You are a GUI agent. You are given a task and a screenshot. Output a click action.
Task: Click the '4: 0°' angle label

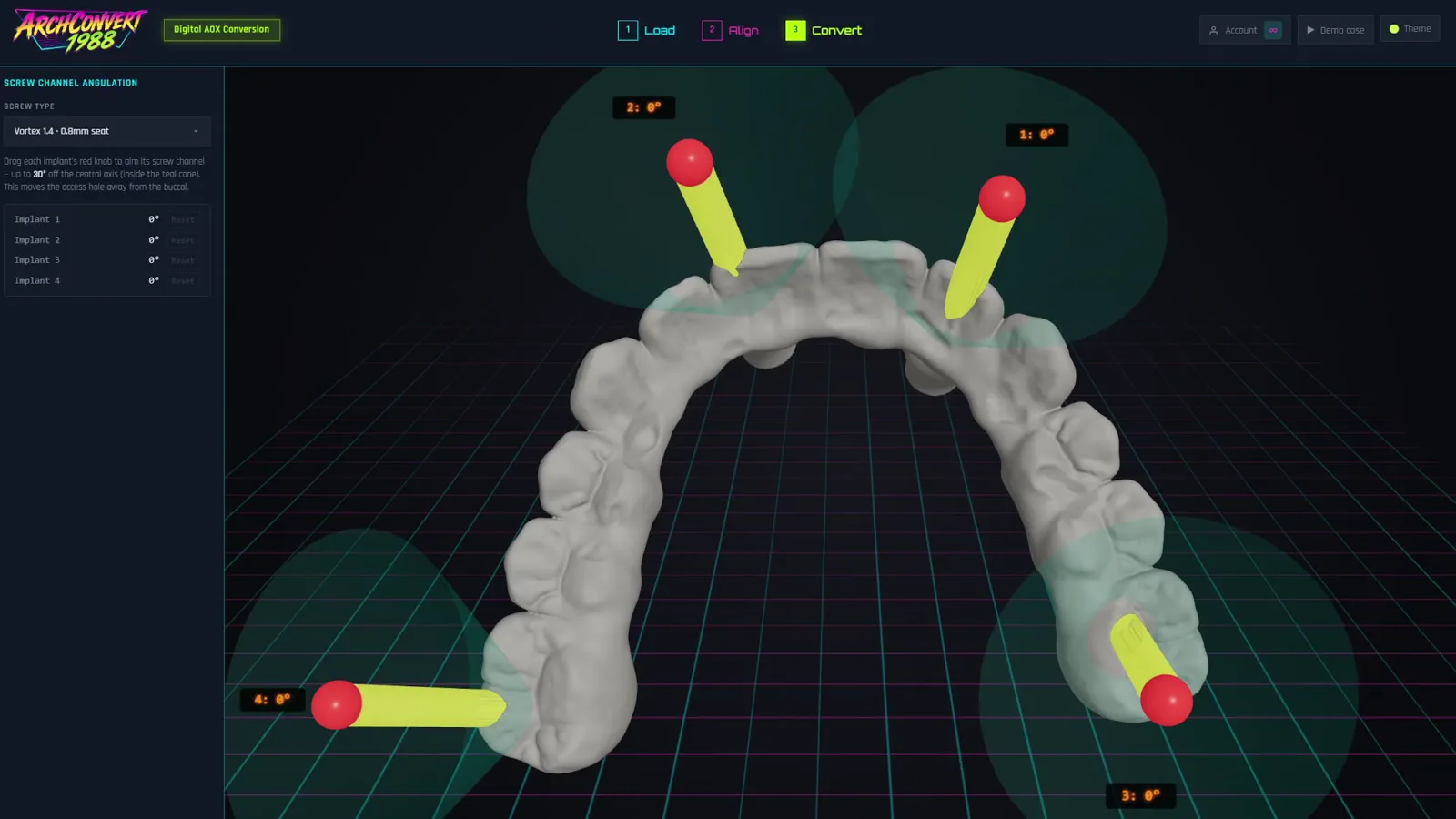(x=272, y=700)
